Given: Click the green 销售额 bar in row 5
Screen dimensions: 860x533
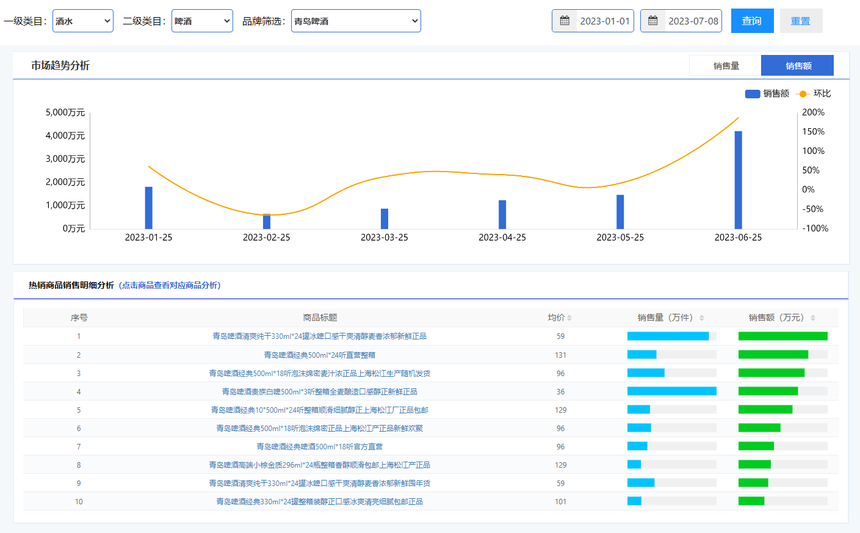Looking at the screenshot, I should pos(765,410).
